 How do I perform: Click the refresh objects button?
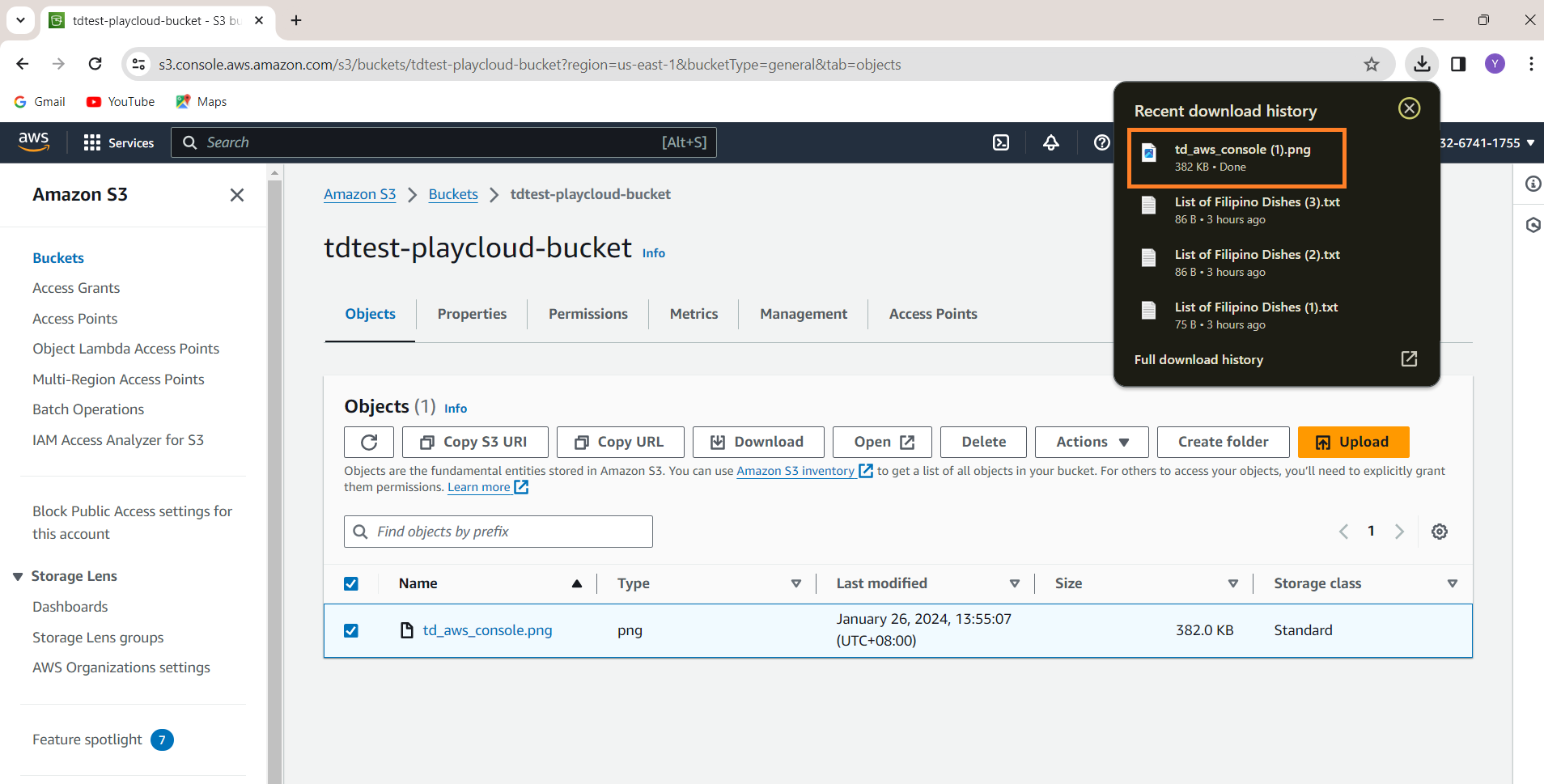[369, 442]
